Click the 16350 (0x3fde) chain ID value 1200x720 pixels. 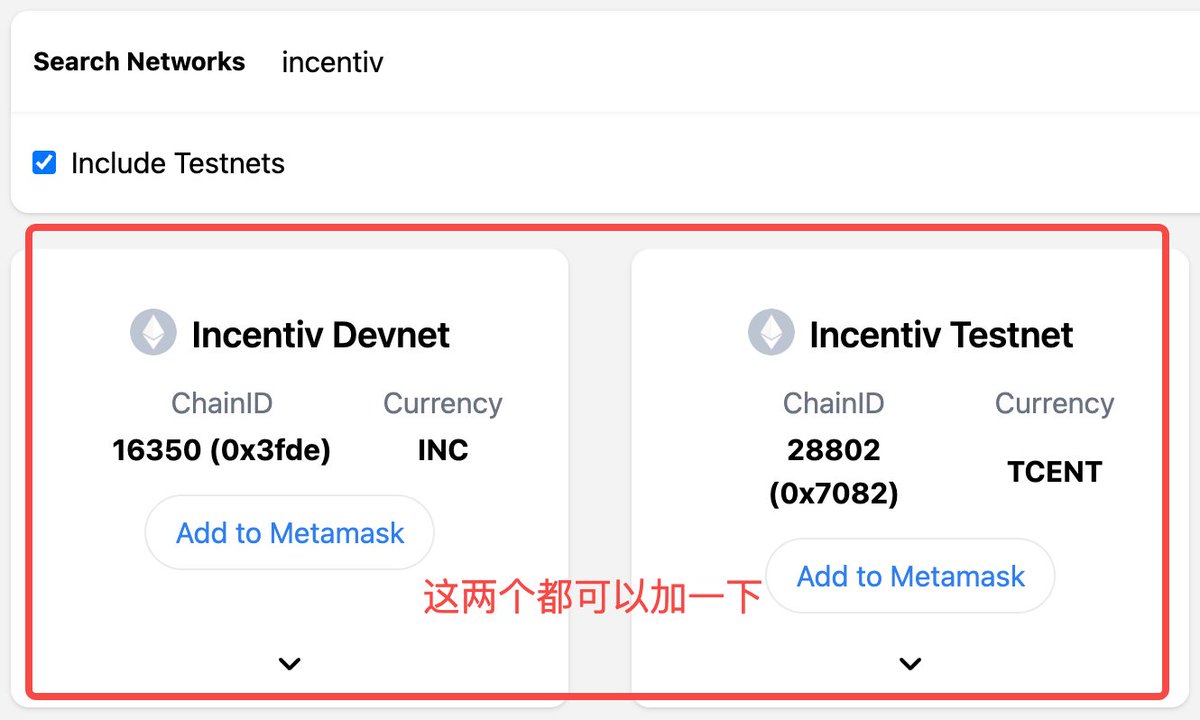[x=221, y=450]
